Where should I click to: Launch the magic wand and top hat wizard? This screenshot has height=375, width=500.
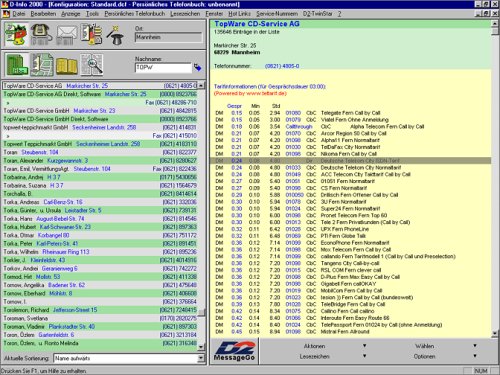click(x=115, y=35)
